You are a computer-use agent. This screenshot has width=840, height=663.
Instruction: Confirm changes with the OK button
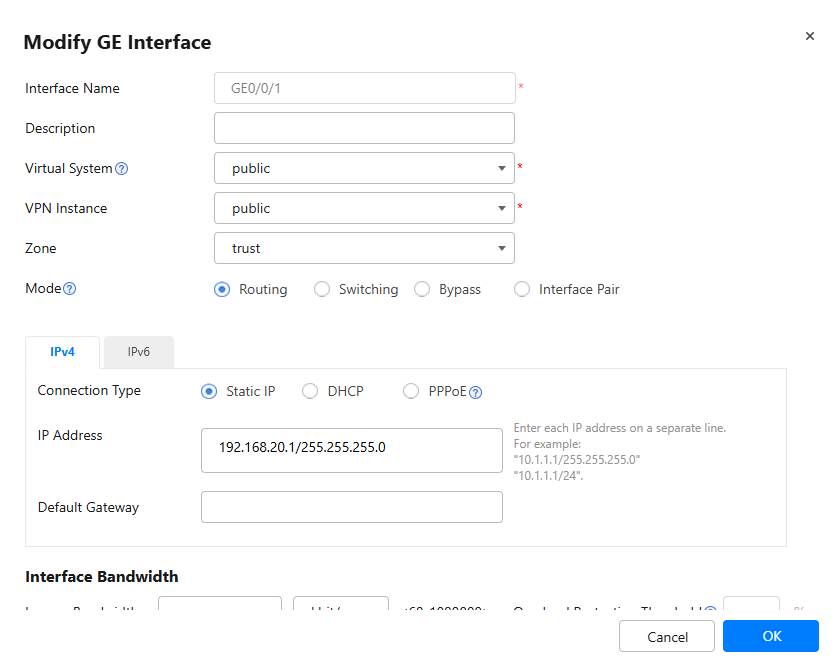pos(771,636)
